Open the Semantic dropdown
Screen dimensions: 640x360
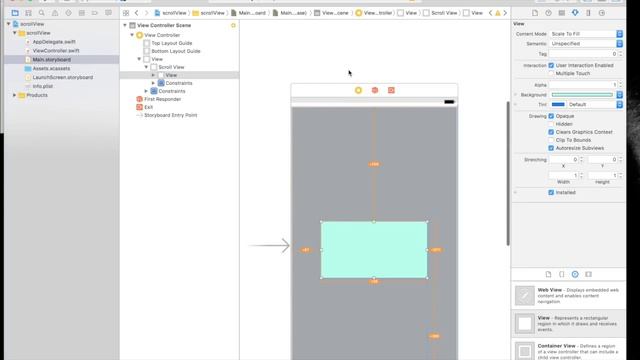click(586, 44)
